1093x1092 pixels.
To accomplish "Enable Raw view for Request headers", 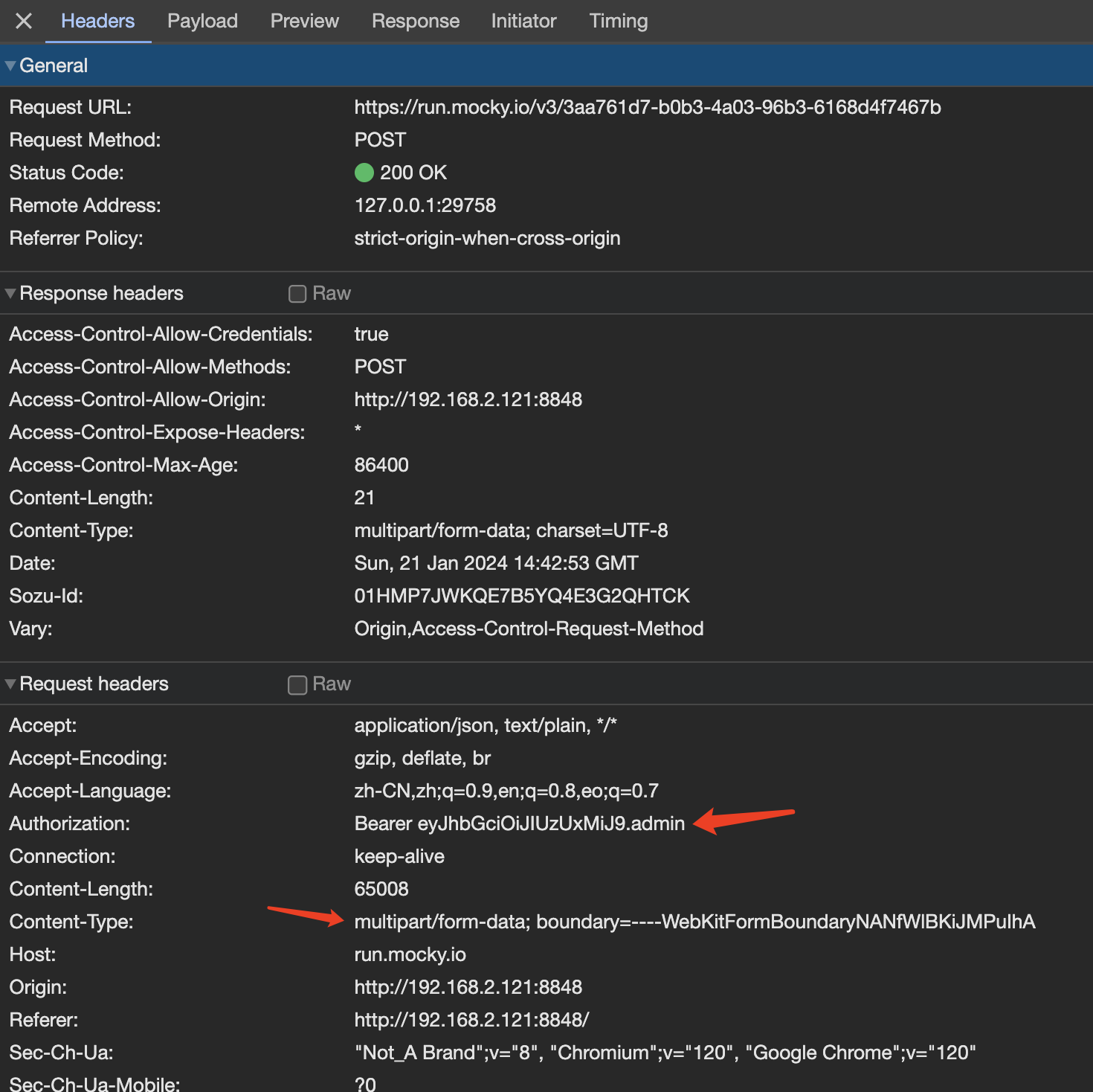I will (x=297, y=684).
